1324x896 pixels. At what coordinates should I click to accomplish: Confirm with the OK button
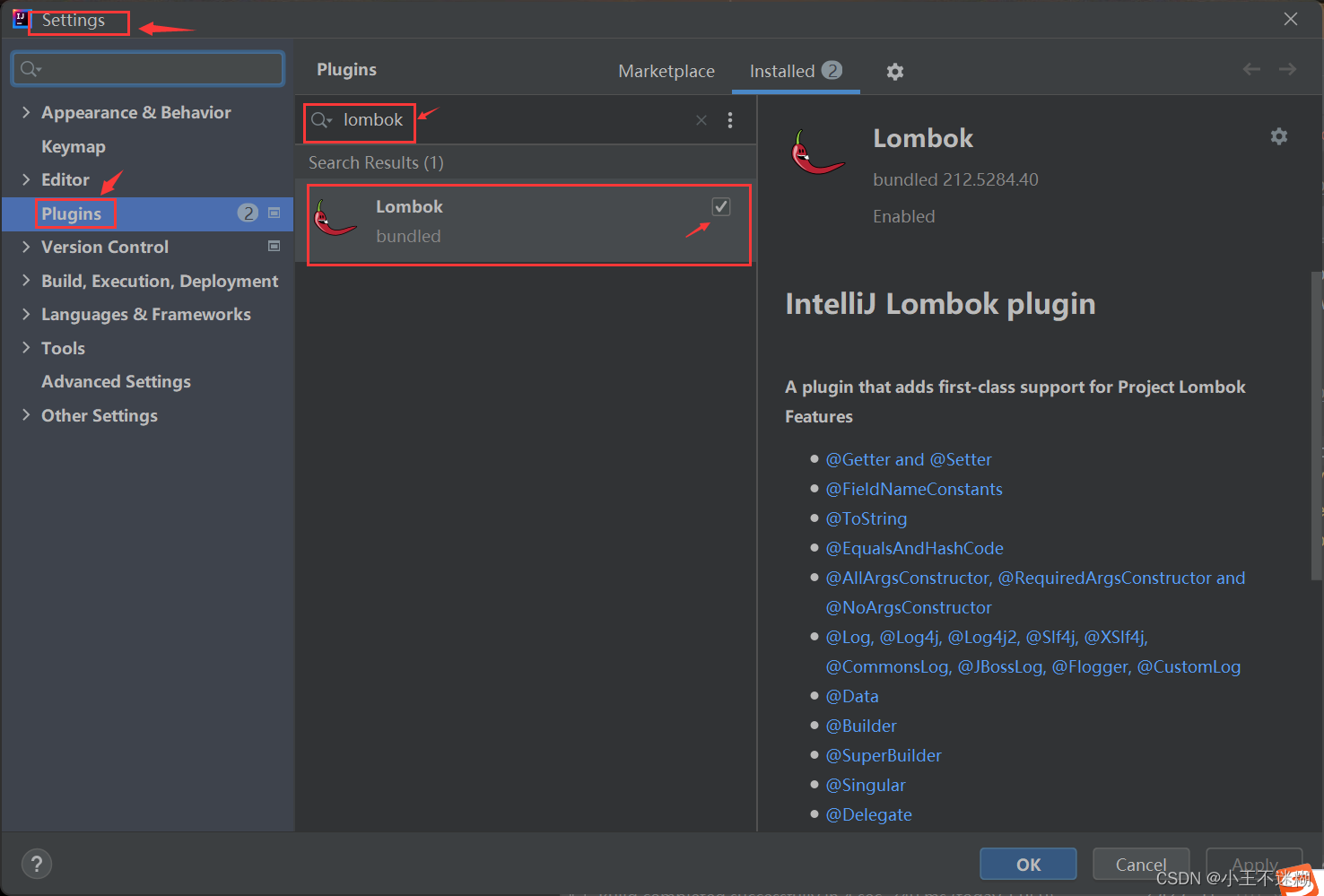click(1028, 865)
